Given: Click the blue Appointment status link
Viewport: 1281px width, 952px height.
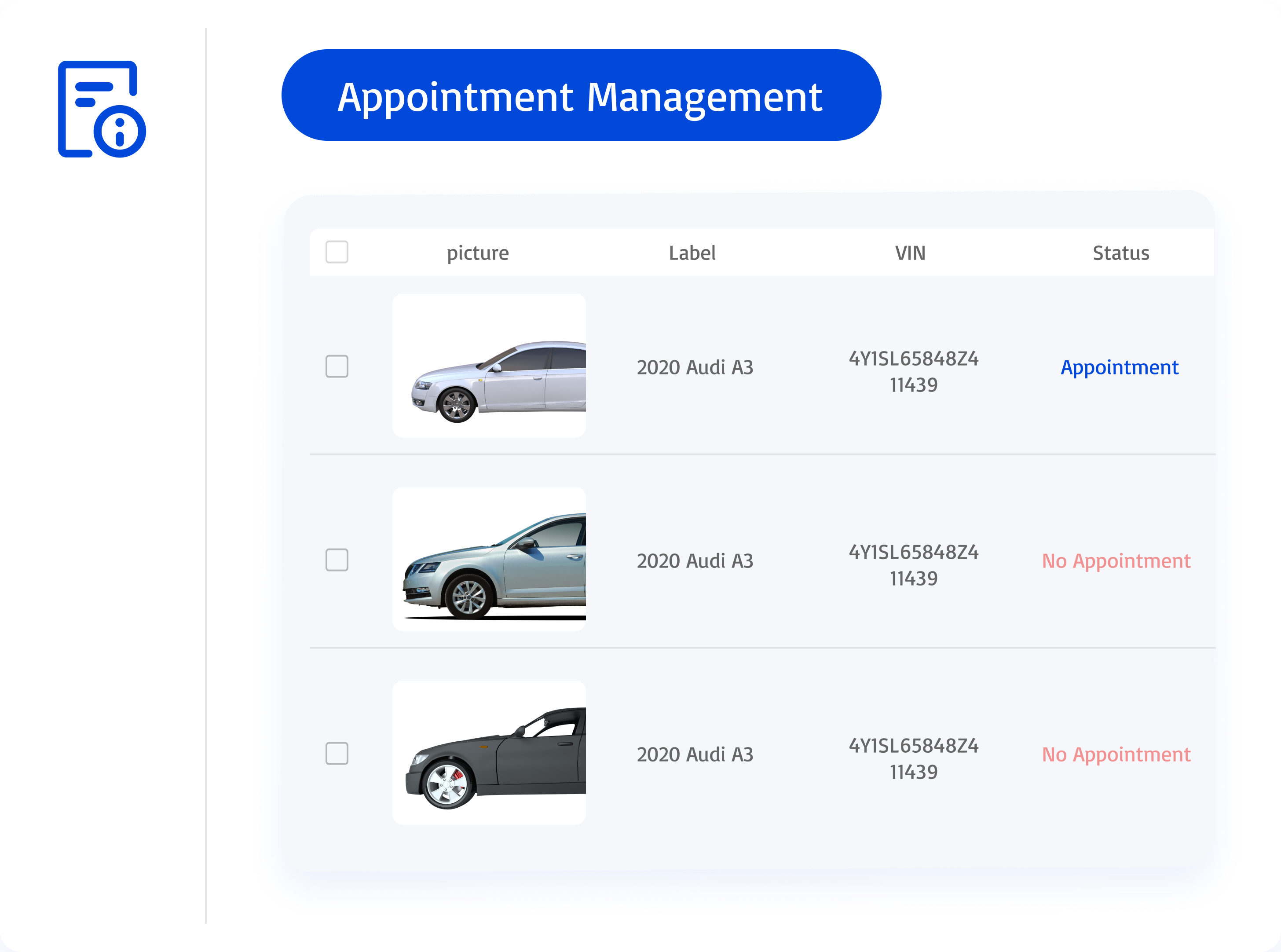Looking at the screenshot, I should coord(1120,368).
